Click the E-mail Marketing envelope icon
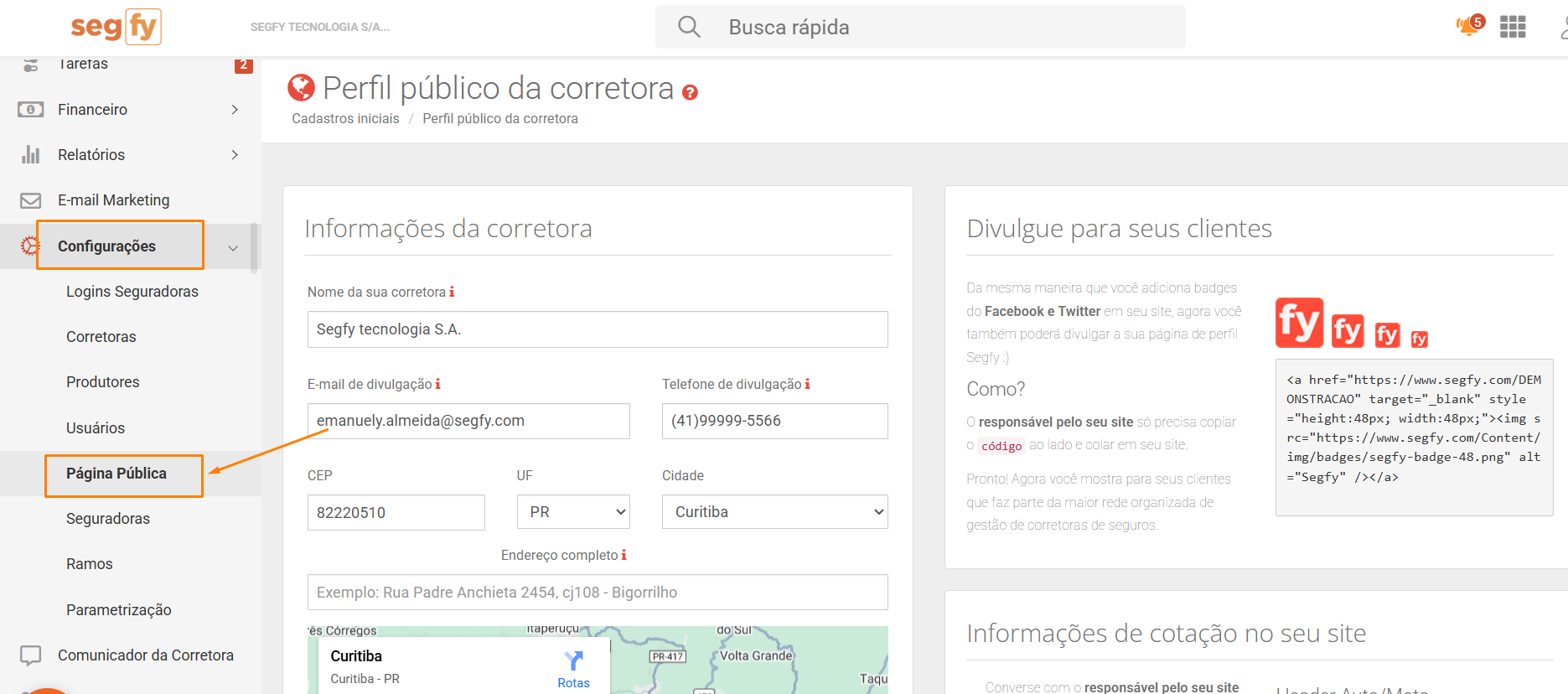The width and height of the screenshot is (1568, 694). (31, 200)
